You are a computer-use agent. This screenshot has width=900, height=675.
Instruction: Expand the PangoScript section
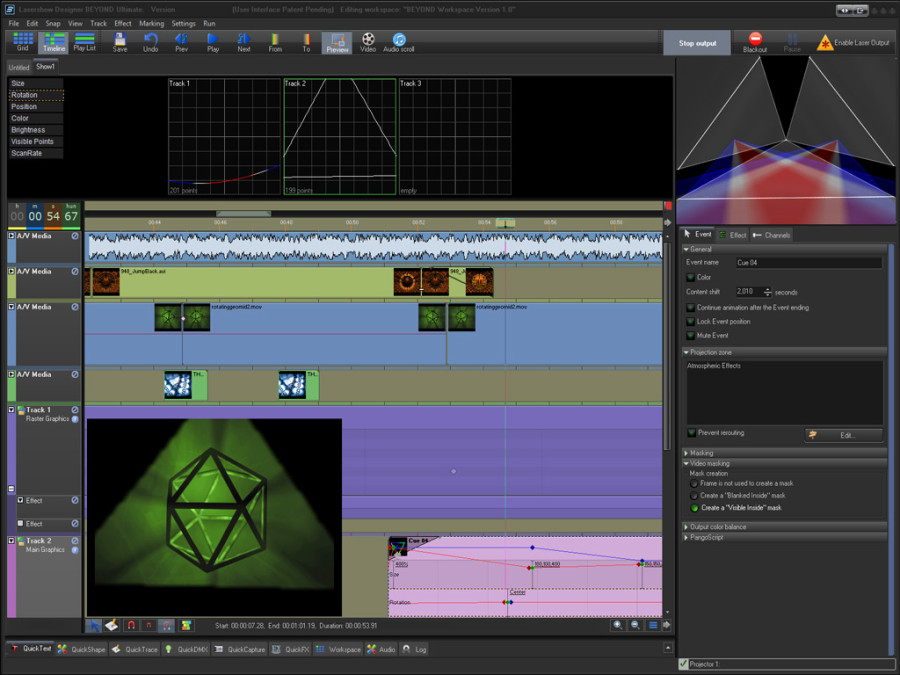pyautogui.click(x=708, y=537)
